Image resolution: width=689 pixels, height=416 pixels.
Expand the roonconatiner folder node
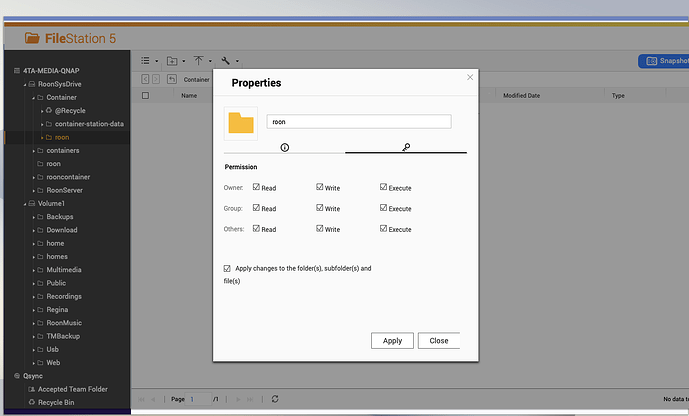pos(33,177)
